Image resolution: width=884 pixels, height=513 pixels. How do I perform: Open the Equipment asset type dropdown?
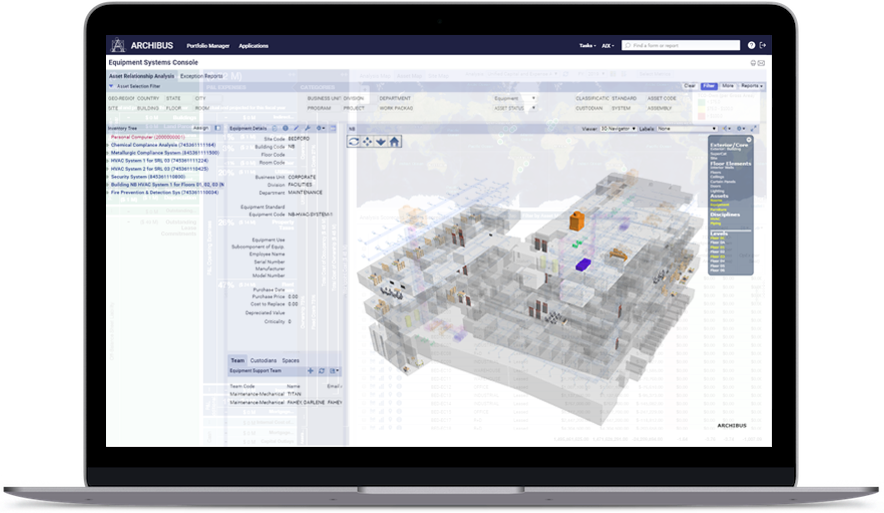click(x=515, y=98)
